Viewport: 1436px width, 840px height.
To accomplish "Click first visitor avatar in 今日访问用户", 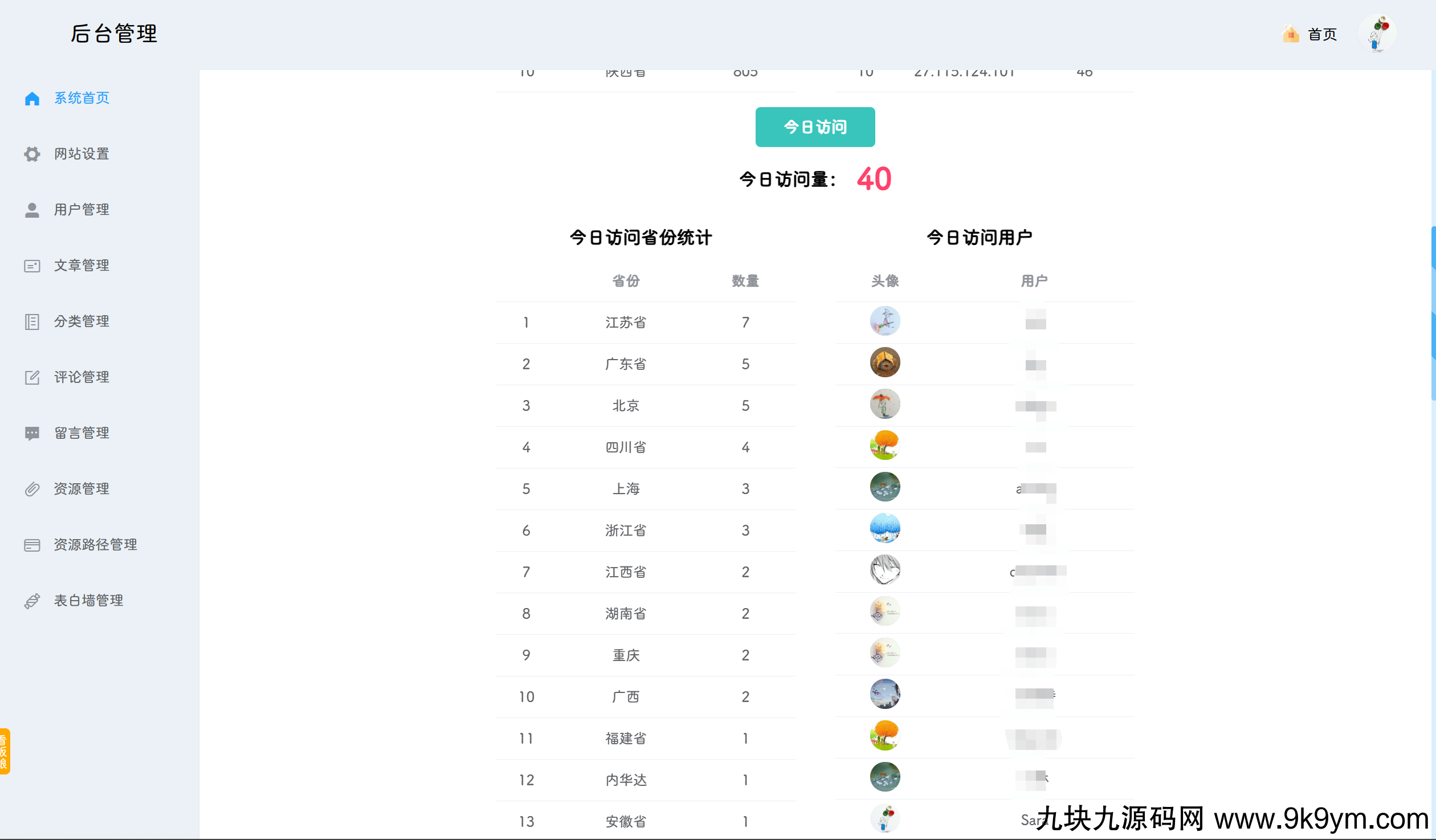I will (884, 321).
